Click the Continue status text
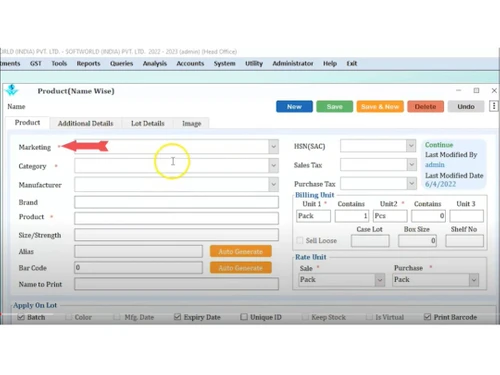 tap(439, 145)
